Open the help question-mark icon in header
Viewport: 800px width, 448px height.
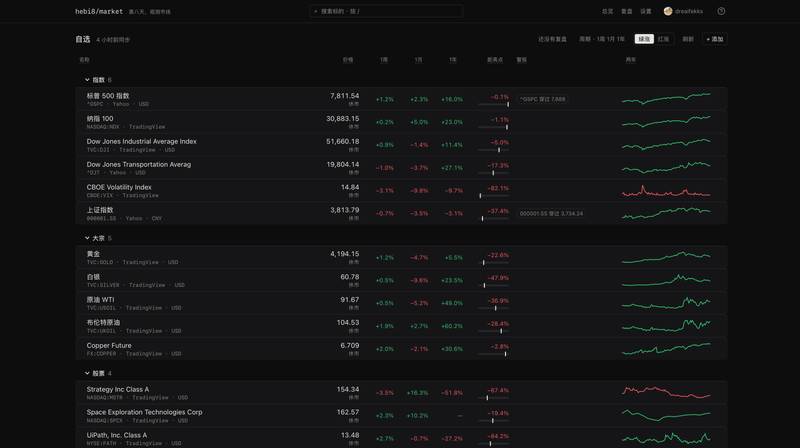tap(721, 11)
